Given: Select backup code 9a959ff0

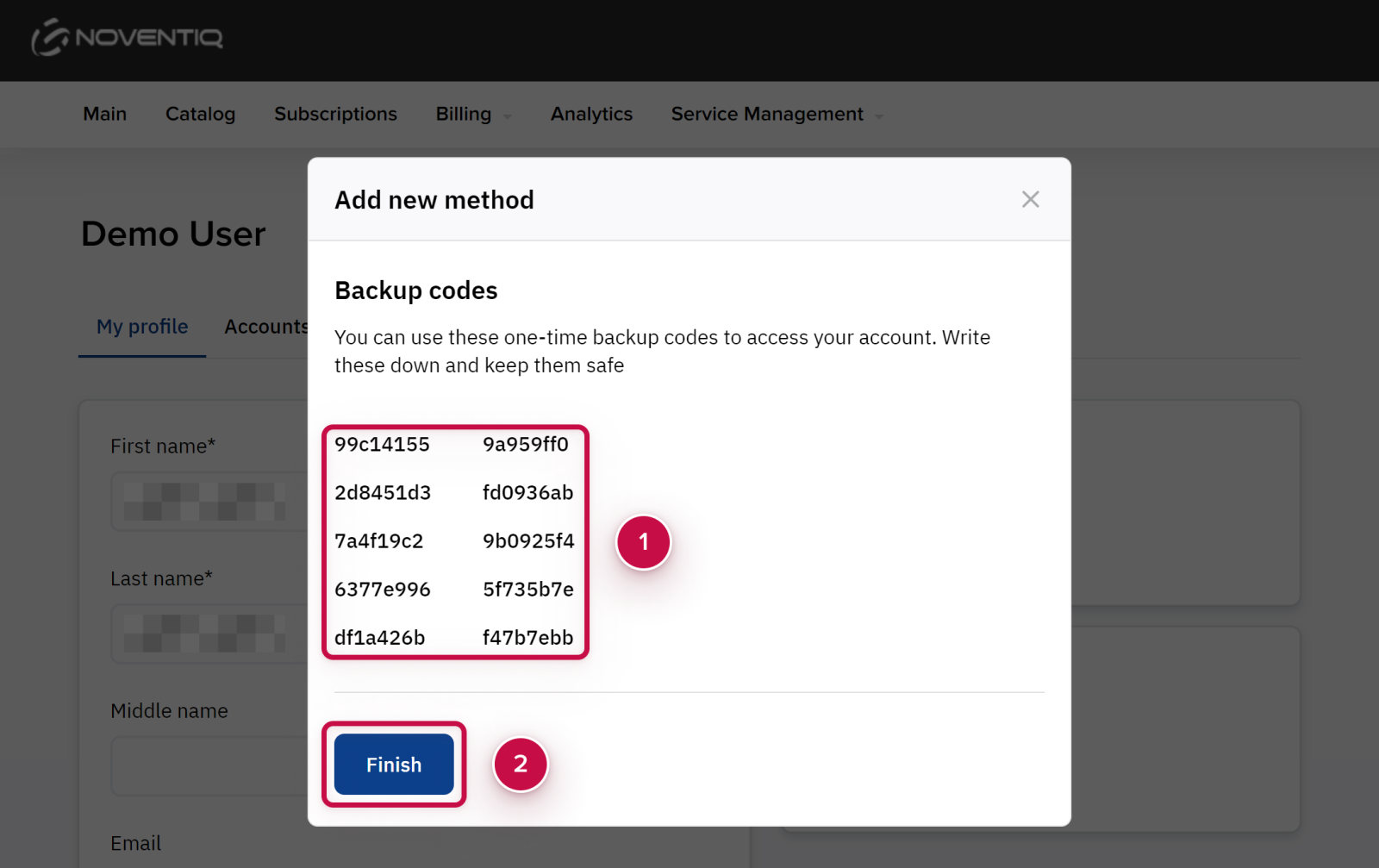Looking at the screenshot, I should click(x=526, y=445).
